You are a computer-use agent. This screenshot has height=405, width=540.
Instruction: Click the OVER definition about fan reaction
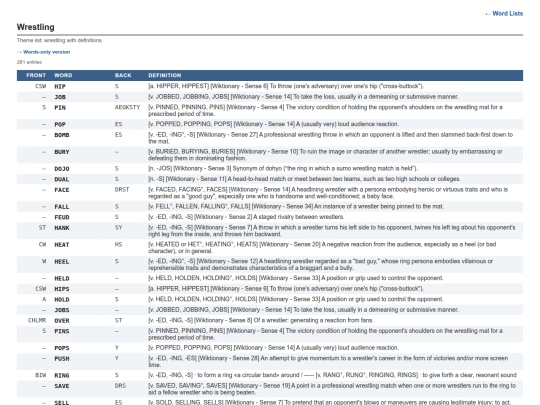click(261, 320)
